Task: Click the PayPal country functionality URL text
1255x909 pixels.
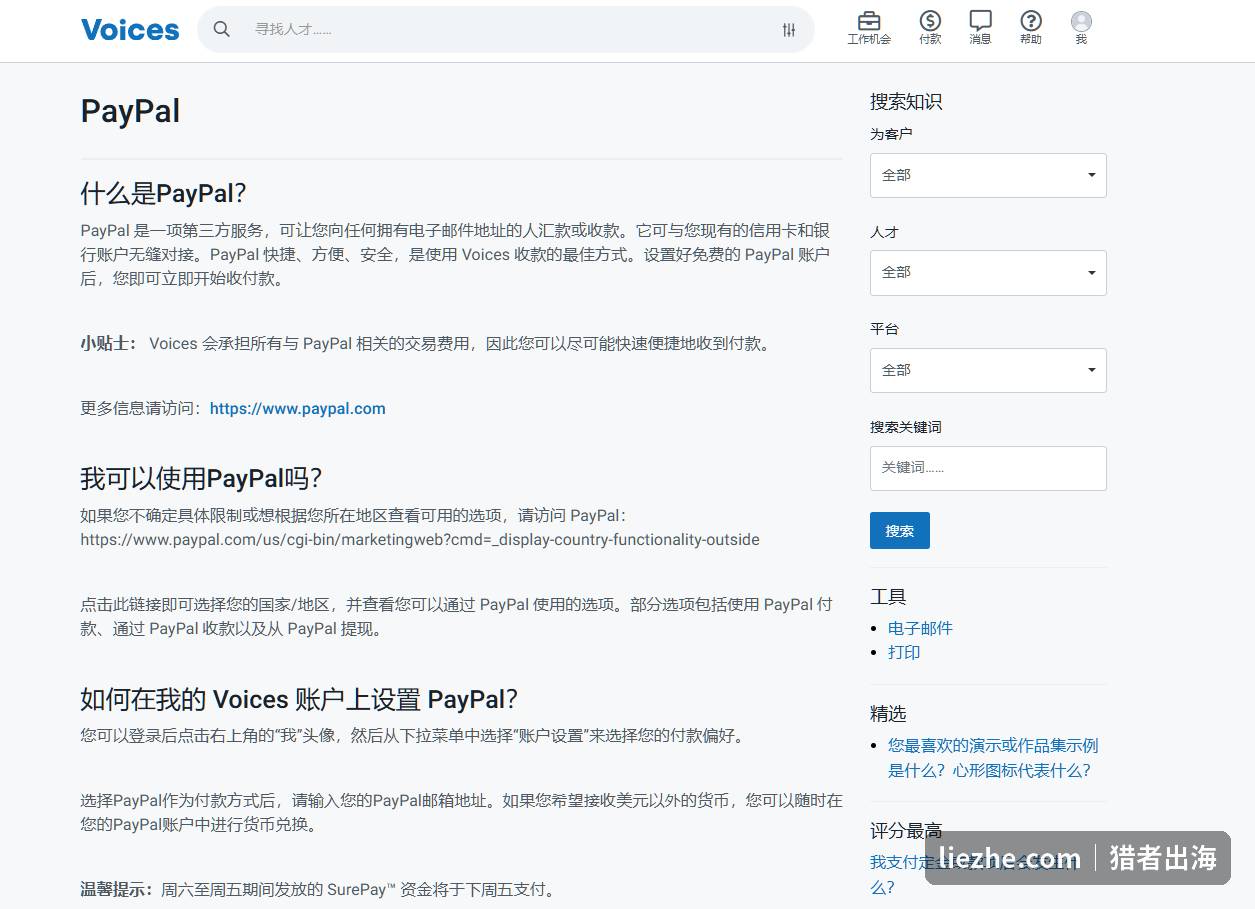Action: tap(420, 540)
